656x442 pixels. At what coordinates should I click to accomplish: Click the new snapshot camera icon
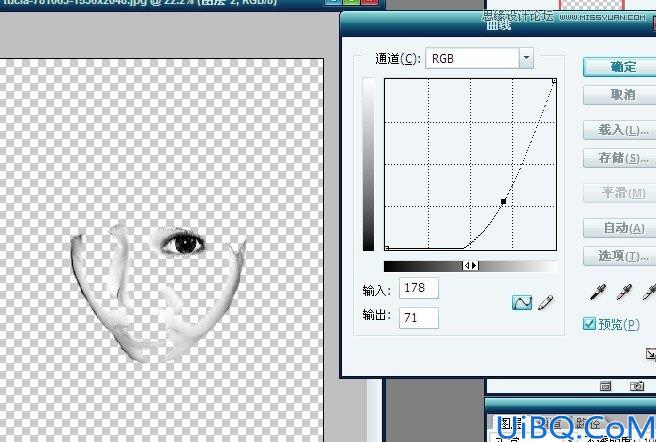point(637,386)
